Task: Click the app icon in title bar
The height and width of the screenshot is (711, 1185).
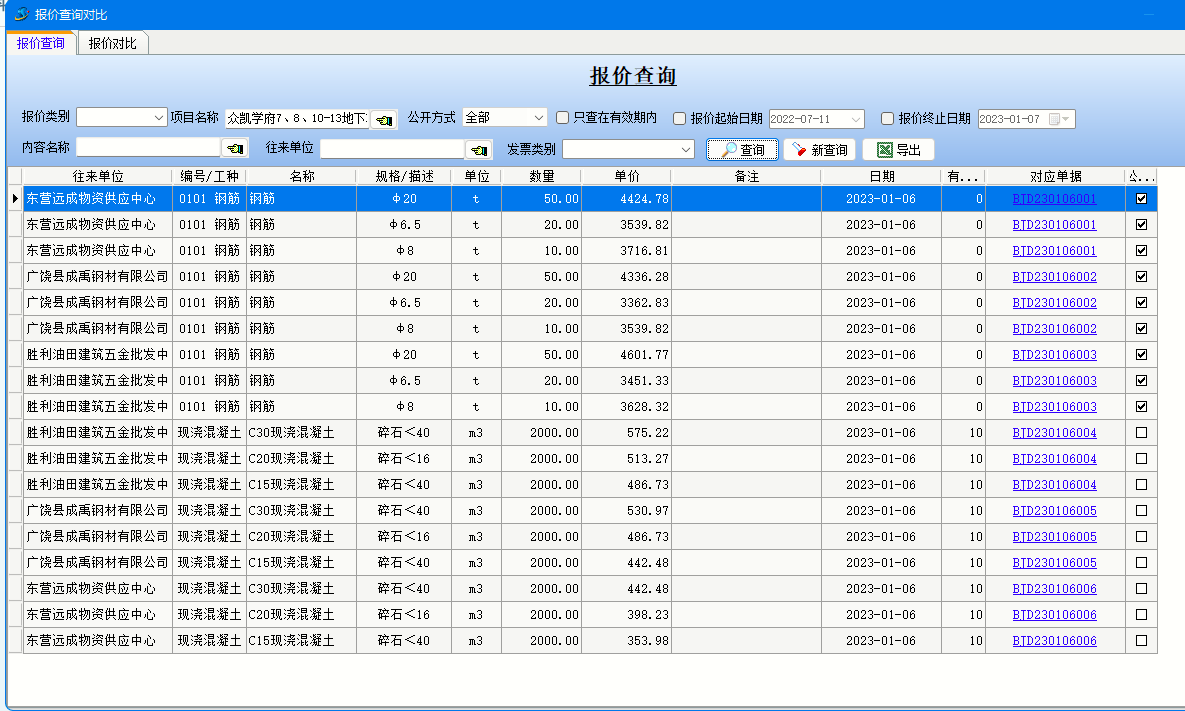Action: pyautogui.click(x=21, y=14)
